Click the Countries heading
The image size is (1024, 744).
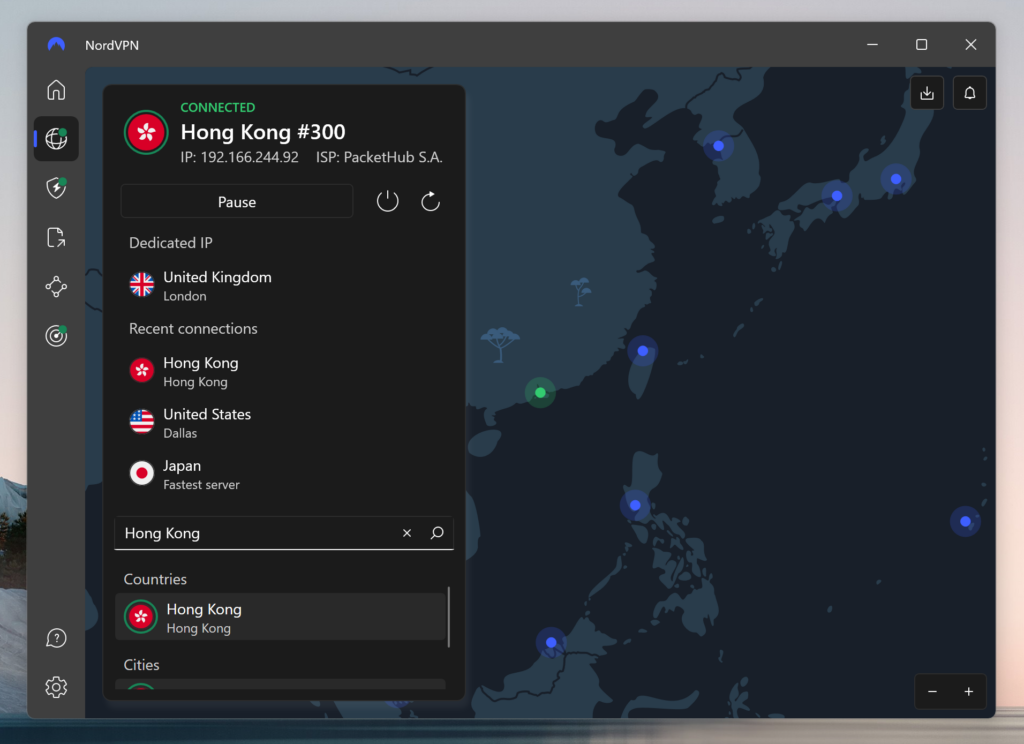point(155,579)
